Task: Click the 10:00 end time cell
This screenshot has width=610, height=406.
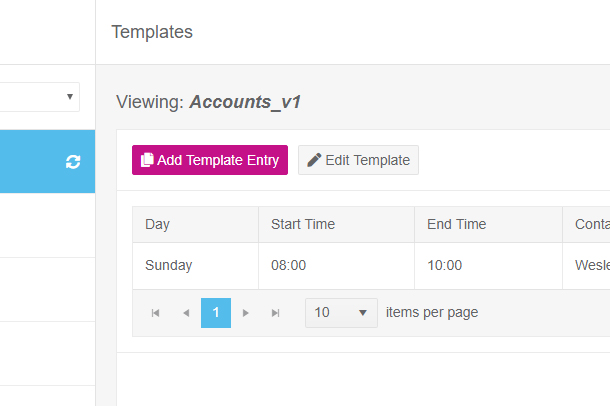Action: click(x=488, y=266)
